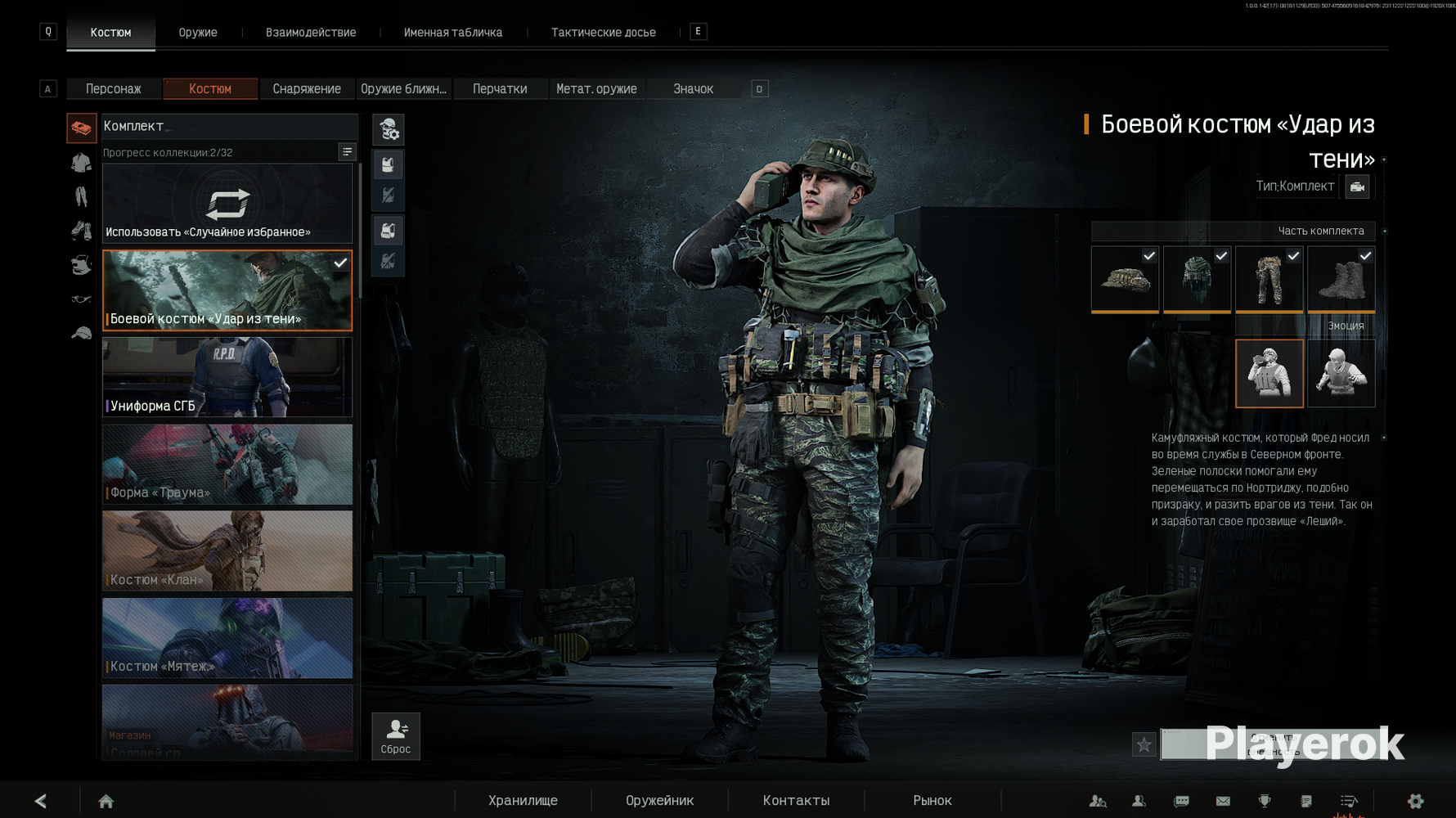Click the Сброс reset button
Image resolution: width=1456 pixels, height=818 pixels.
(396, 736)
